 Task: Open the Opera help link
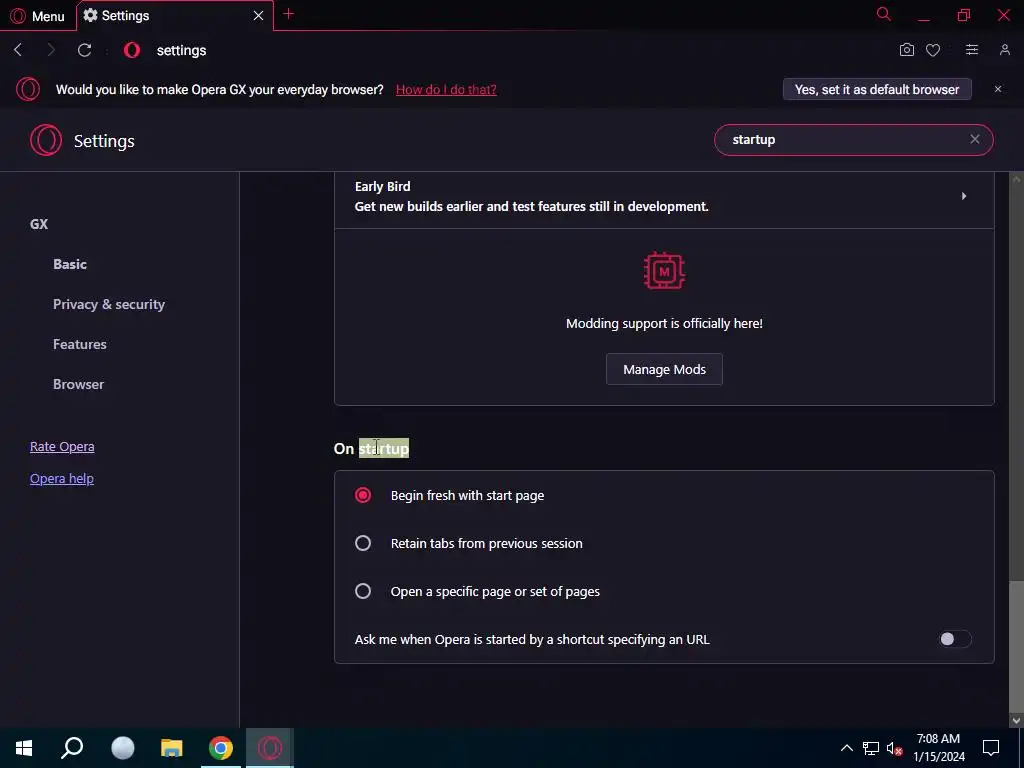click(61, 479)
